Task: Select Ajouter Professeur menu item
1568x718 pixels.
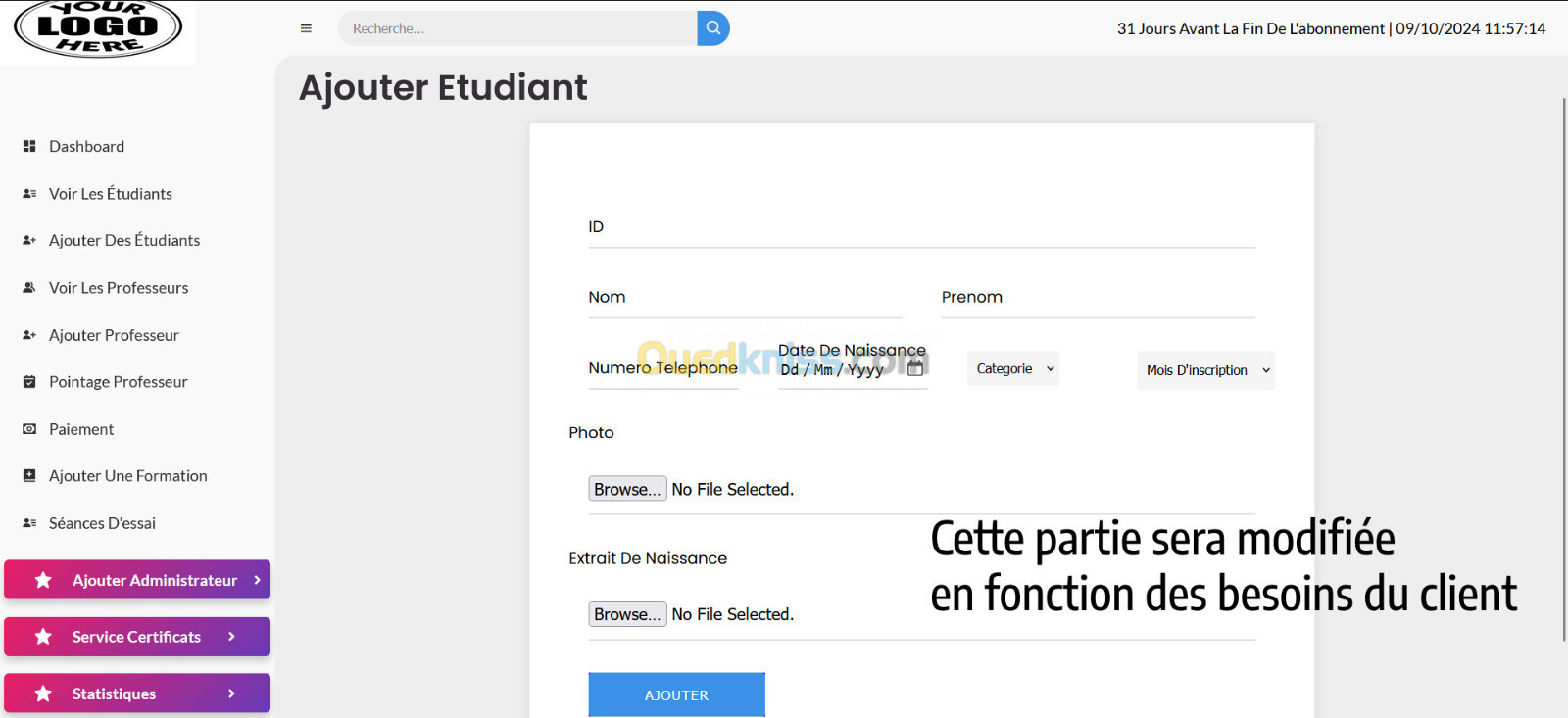Action: click(x=114, y=335)
